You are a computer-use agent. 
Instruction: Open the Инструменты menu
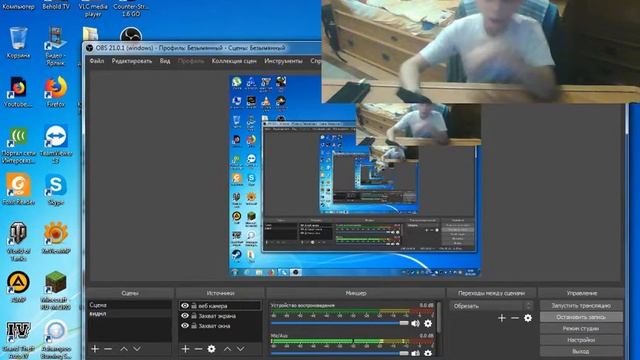(x=283, y=61)
